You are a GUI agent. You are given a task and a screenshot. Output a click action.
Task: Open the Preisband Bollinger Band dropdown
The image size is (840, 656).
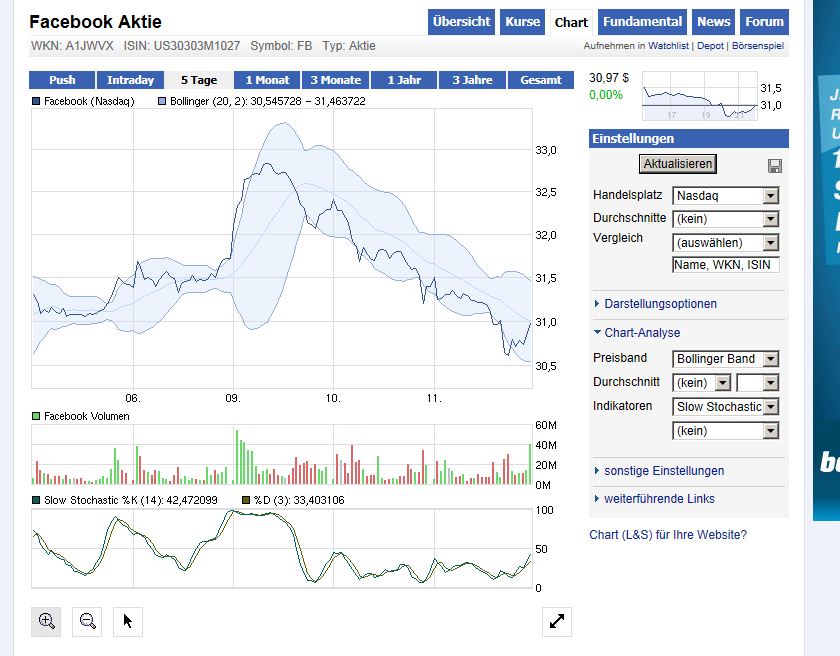coord(725,359)
